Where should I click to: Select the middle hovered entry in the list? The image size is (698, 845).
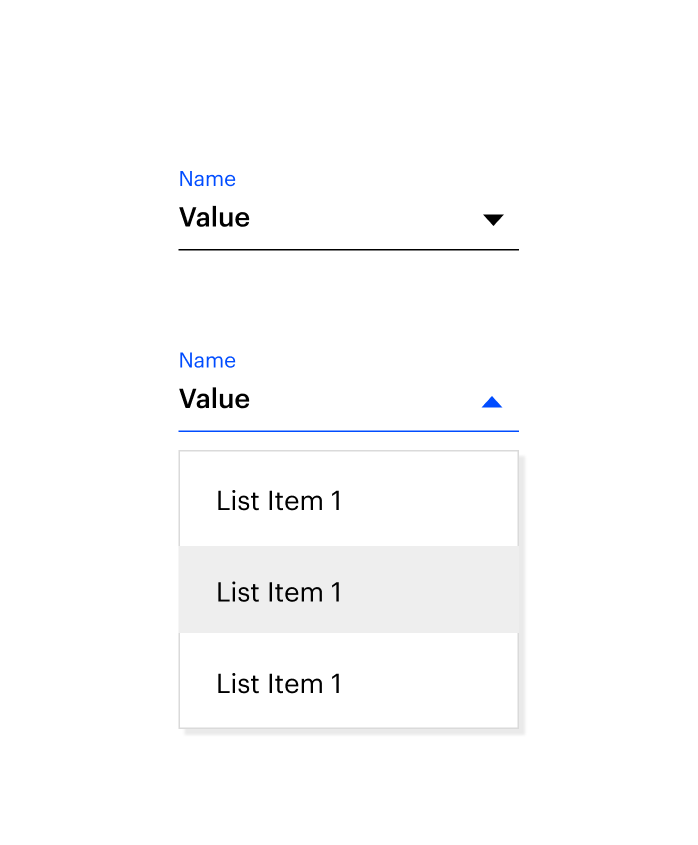(348, 590)
